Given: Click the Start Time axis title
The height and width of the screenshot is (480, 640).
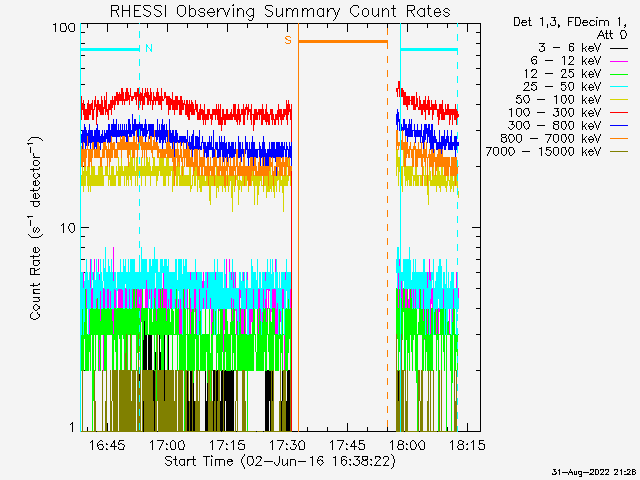Looking at the screenshot, I should [x=280, y=461].
